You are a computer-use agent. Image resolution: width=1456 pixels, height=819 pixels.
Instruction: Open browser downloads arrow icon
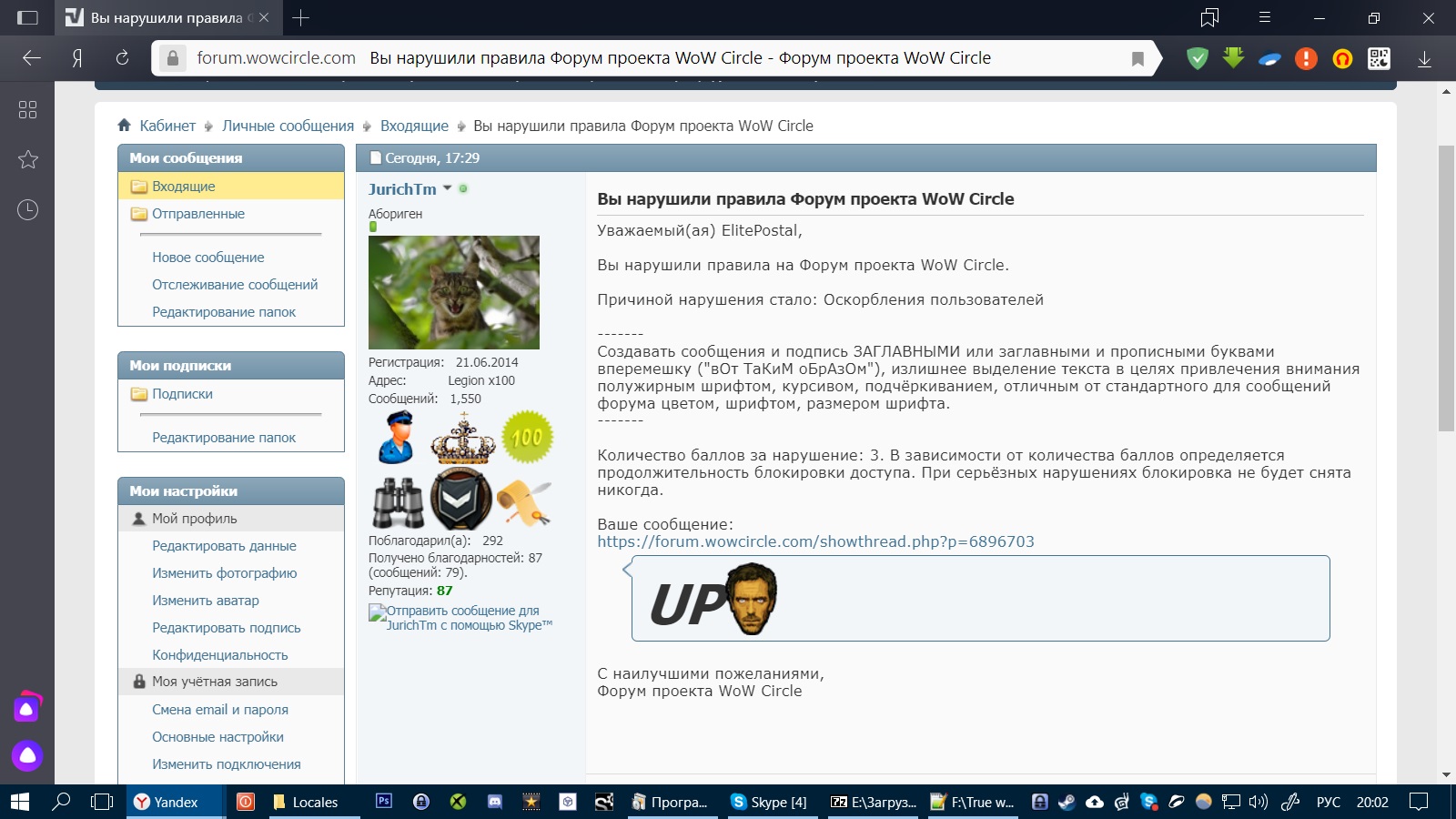tap(1424, 59)
